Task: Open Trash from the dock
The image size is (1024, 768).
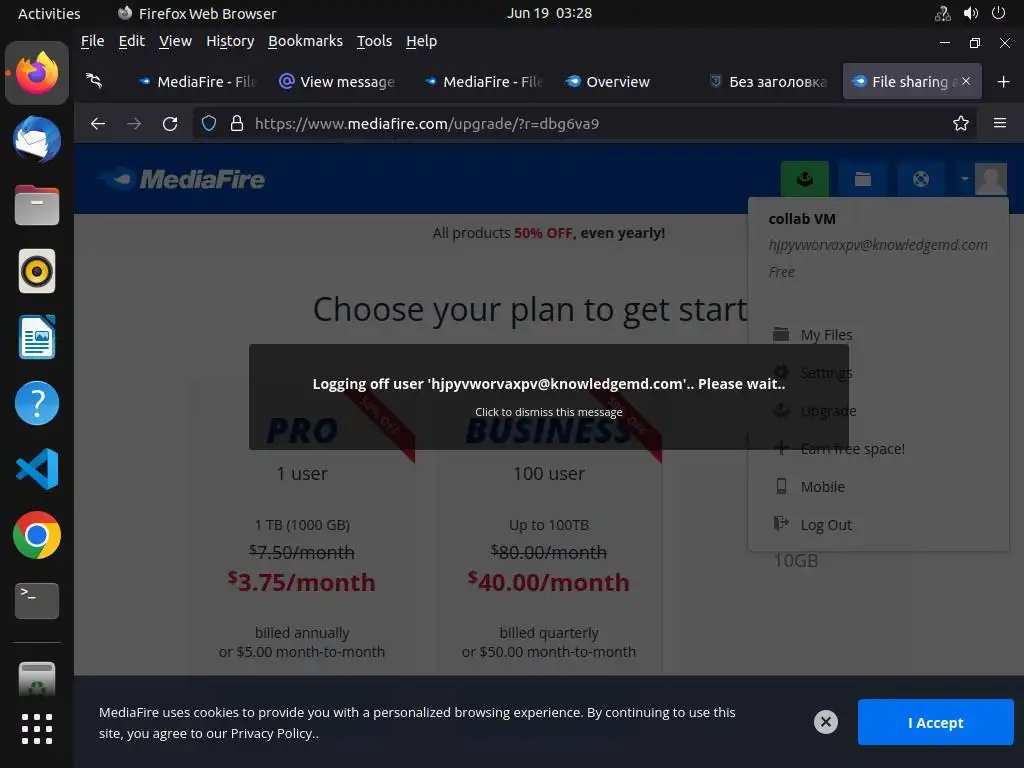Action: click(37, 679)
